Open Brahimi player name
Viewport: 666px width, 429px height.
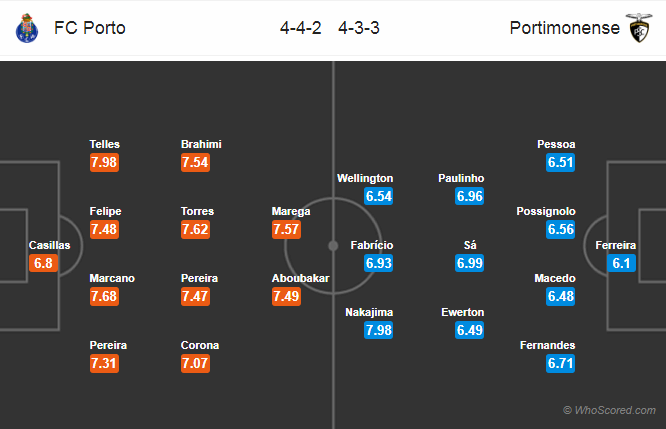[201, 144]
